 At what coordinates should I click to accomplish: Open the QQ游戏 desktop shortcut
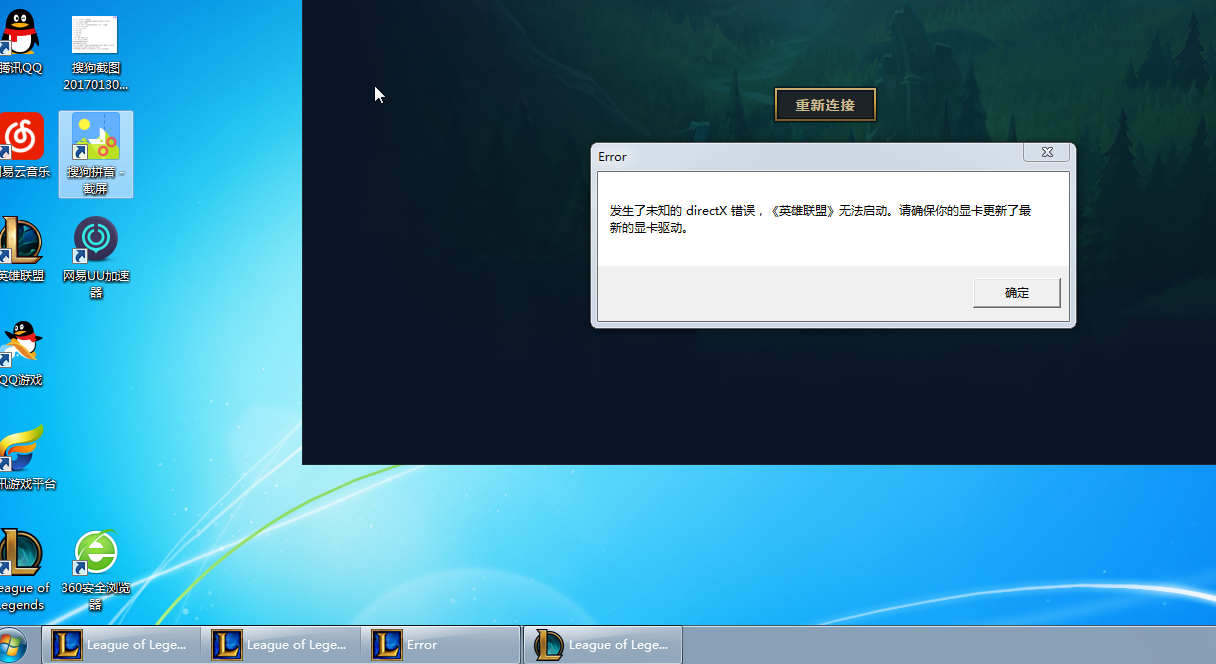[21, 354]
